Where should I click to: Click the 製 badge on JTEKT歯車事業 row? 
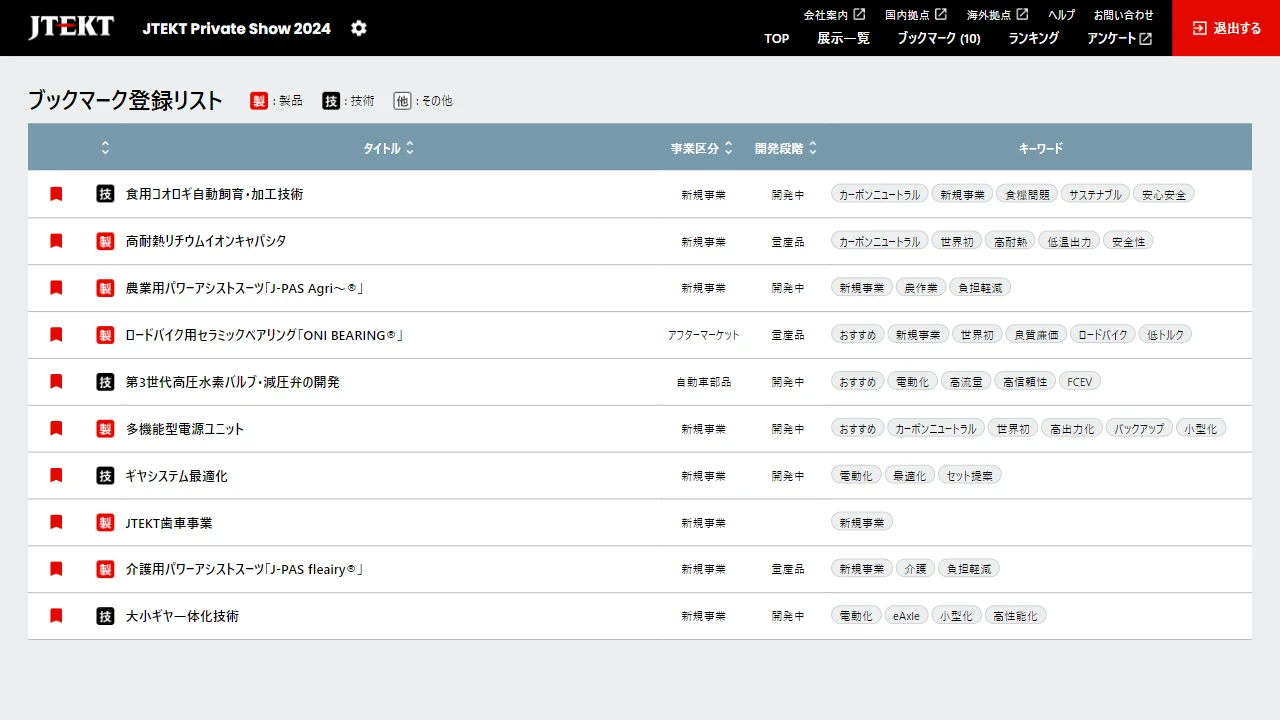coord(105,522)
